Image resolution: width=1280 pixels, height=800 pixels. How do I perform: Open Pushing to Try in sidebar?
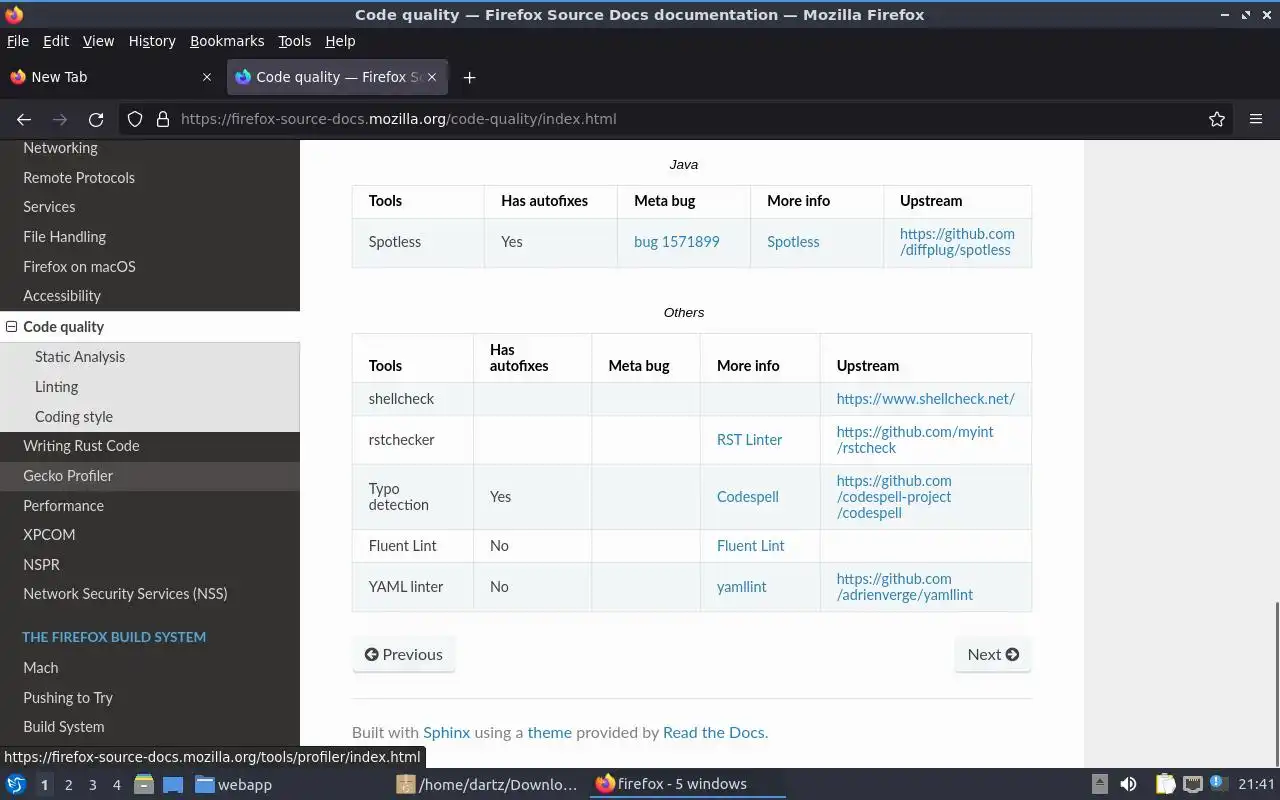click(x=150, y=698)
